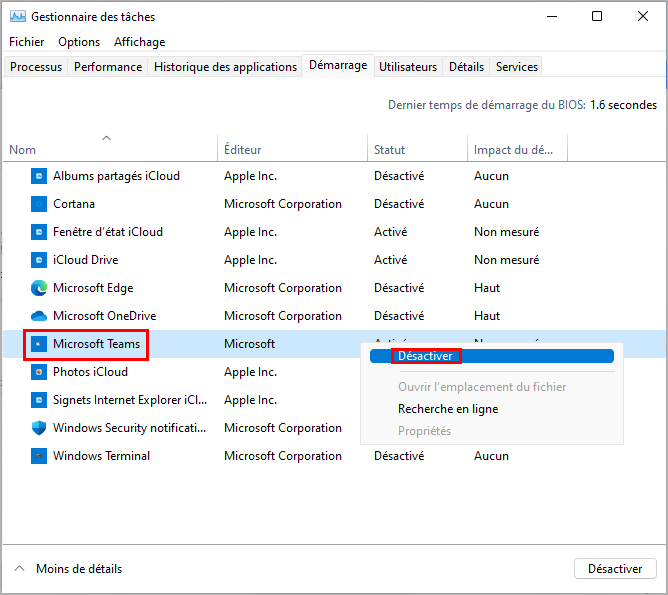Select the Windows Terminal entry
The image size is (668, 595).
[101, 456]
